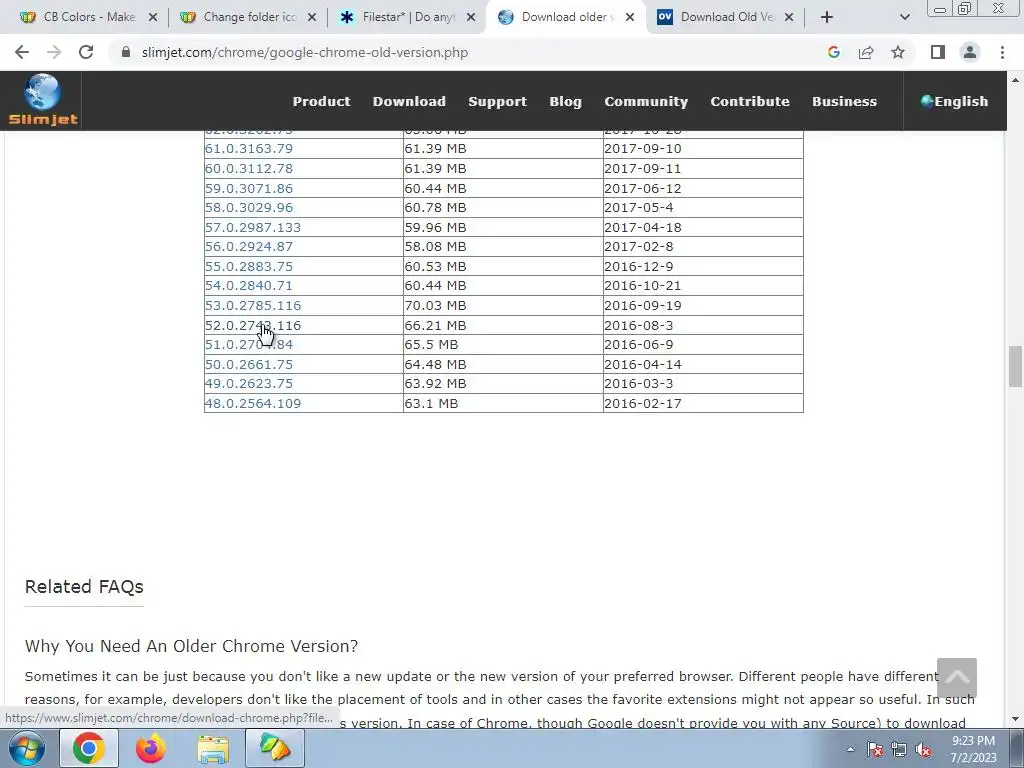Viewport: 1024px width, 768px height.
Task: Download Chrome version 54.0.2840.71
Action: (249, 285)
